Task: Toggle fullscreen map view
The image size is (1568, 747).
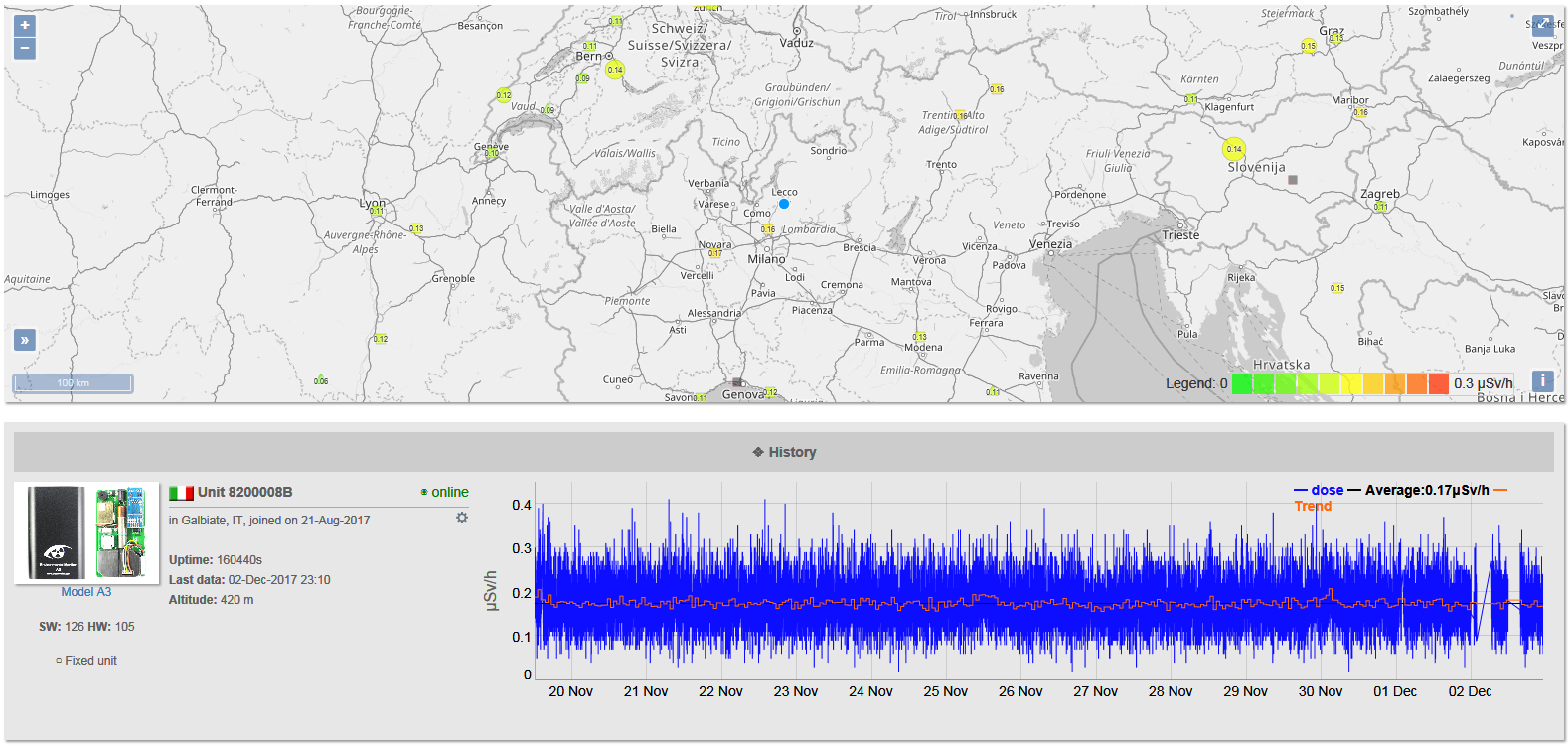Action: tap(1542, 25)
